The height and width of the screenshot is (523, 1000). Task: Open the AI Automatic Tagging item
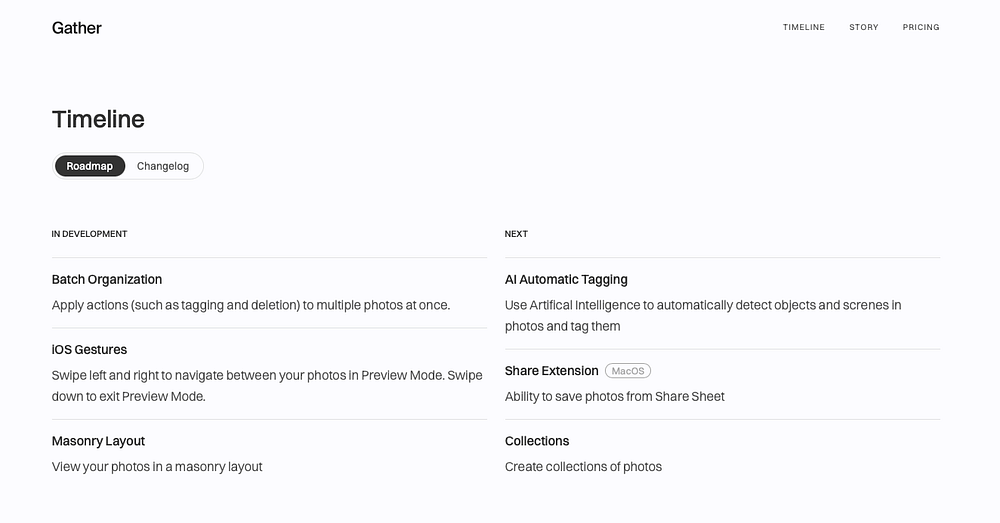pos(566,280)
